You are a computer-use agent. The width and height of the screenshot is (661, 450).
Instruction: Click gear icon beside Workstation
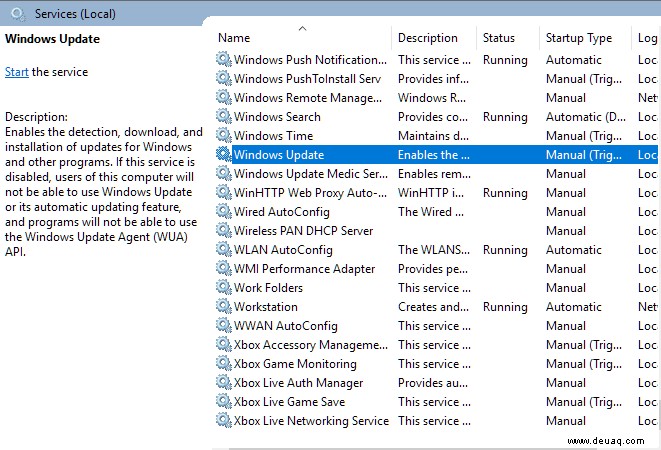tap(224, 306)
